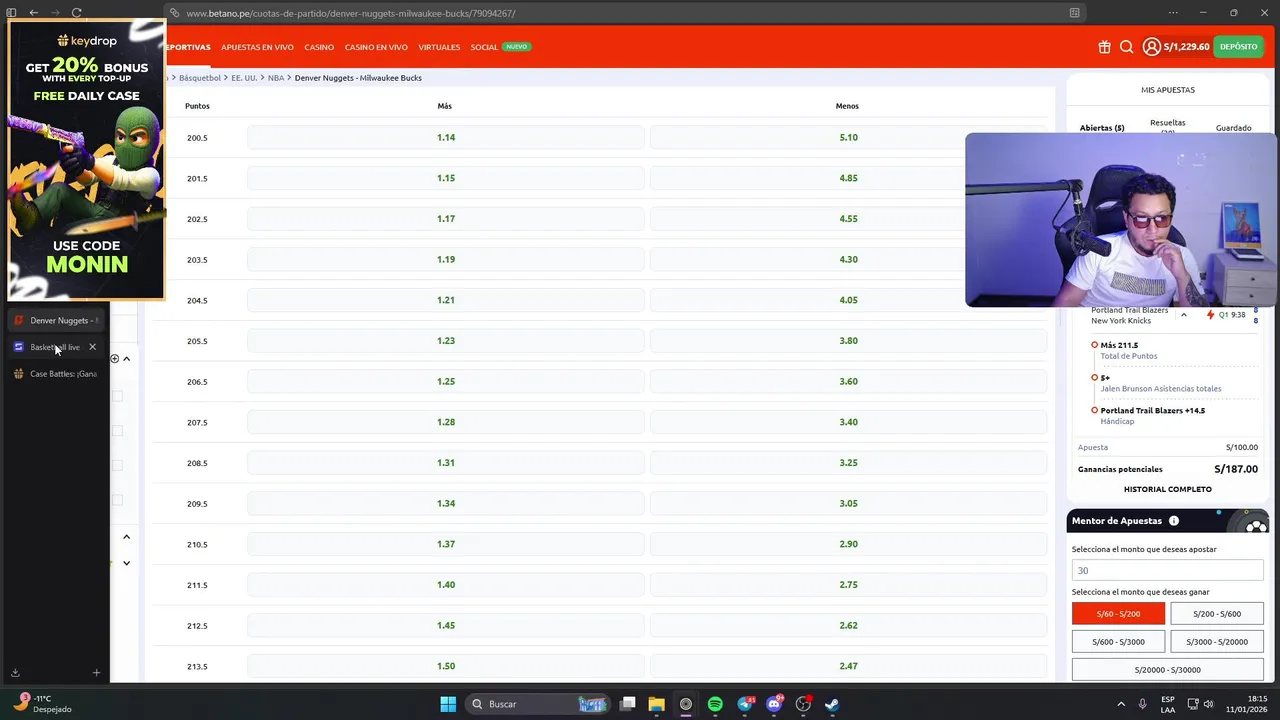Image resolution: width=1280 pixels, height=720 pixels.
Task: Open Windows Start menu
Action: (x=448, y=704)
